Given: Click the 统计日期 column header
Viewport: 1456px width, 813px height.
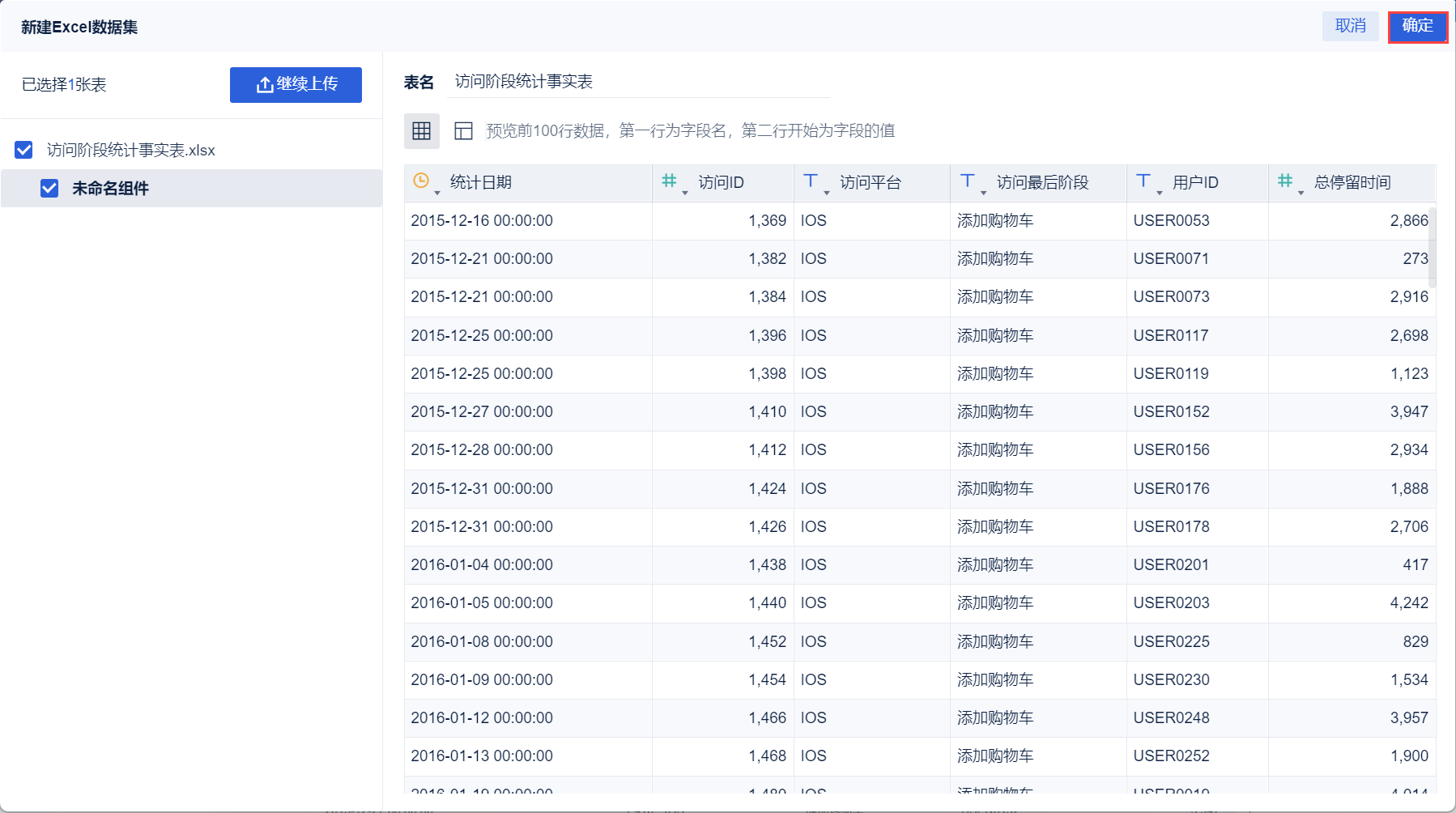Looking at the screenshot, I should (528, 183).
